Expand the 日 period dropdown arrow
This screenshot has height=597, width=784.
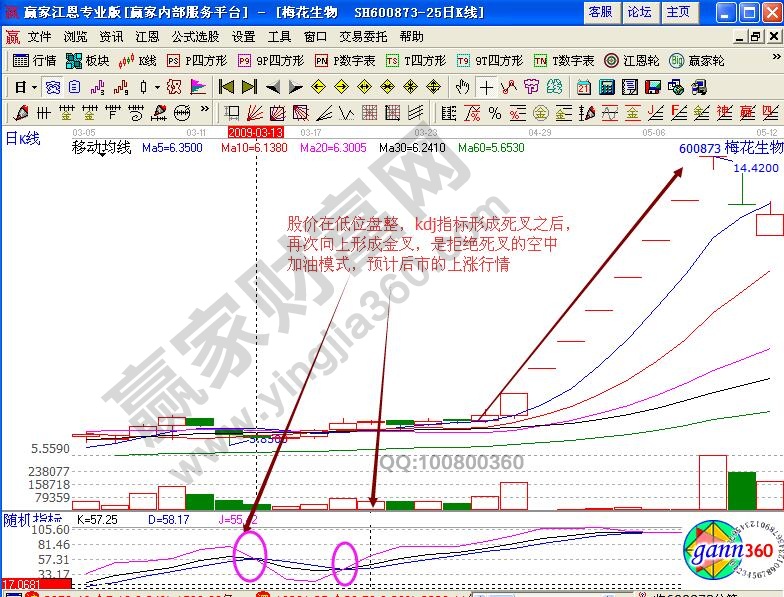(33, 86)
